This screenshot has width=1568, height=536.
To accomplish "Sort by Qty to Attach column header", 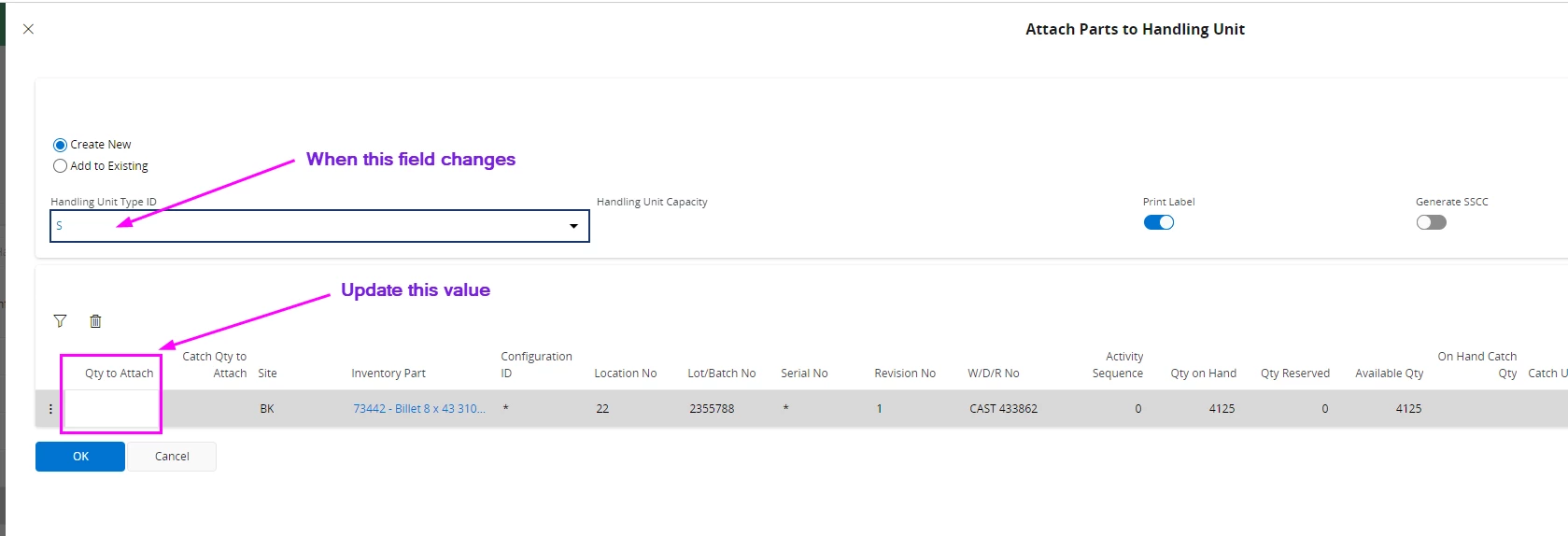I will click(119, 374).
